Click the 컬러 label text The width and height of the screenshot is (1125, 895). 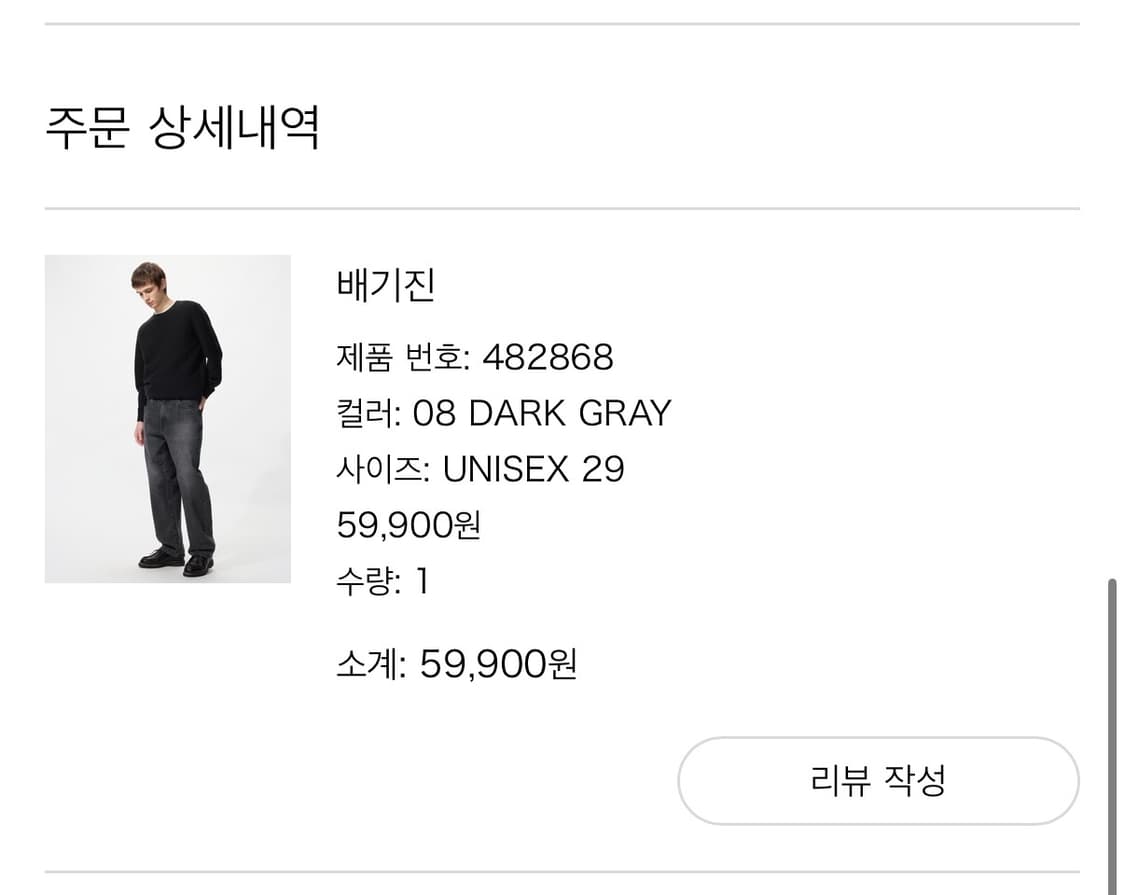(362, 413)
